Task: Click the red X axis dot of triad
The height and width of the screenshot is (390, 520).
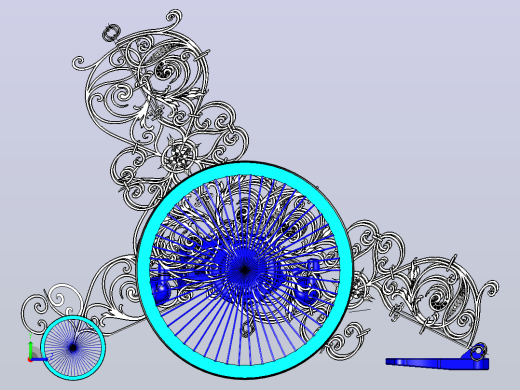Action: 30,360
